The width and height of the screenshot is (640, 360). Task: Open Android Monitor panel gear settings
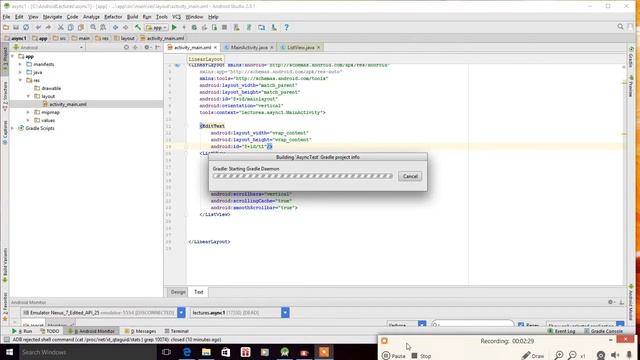(x=611, y=302)
